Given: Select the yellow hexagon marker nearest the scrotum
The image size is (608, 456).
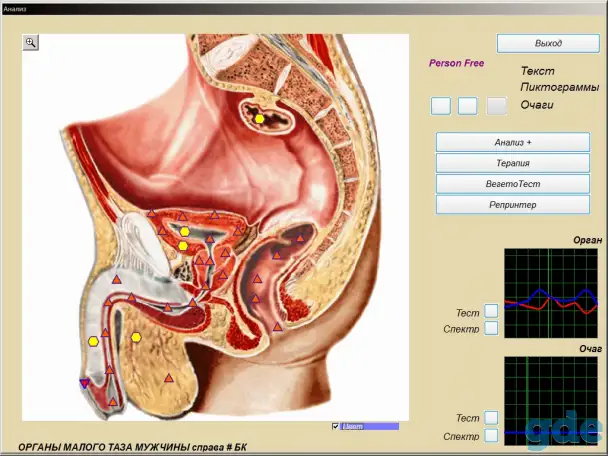Looking at the screenshot, I should pyautogui.click(x=136, y=337).
